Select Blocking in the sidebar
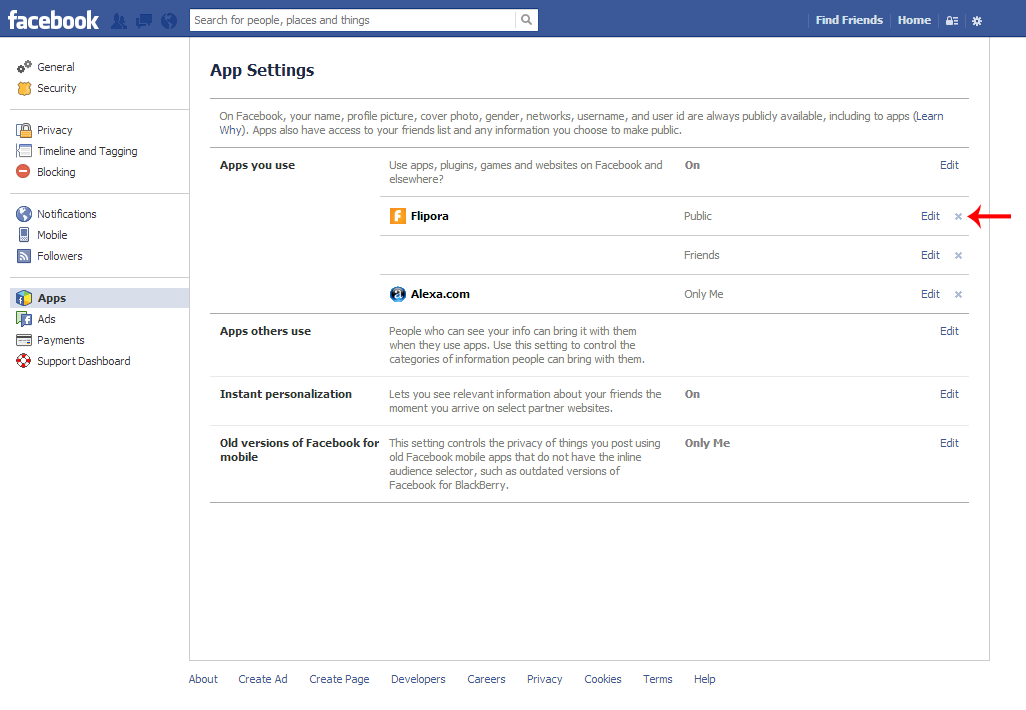The height and width of the screenshot is (710, 1026). [x=56, y=172]
